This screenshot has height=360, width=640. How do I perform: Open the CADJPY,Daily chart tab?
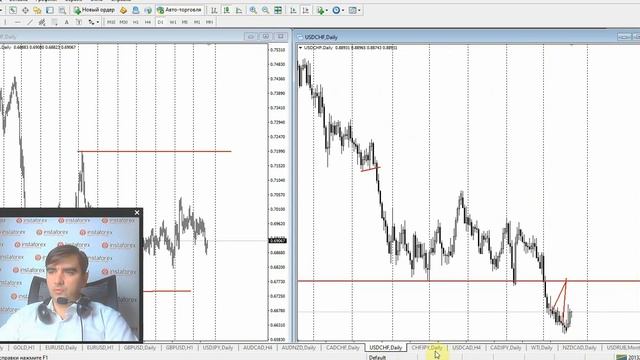(505, 348)
